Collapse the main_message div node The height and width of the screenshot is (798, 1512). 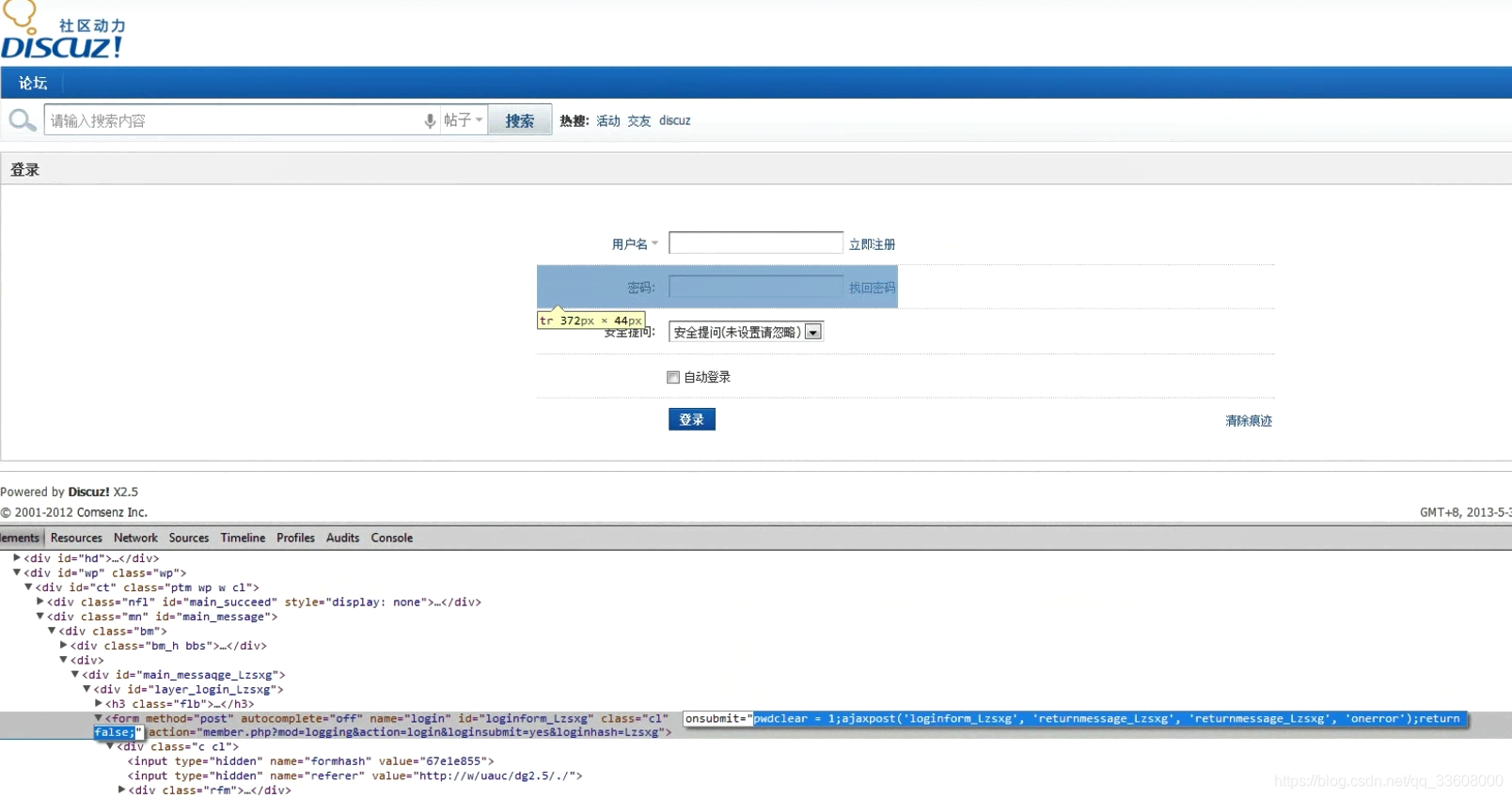[40, 616]
